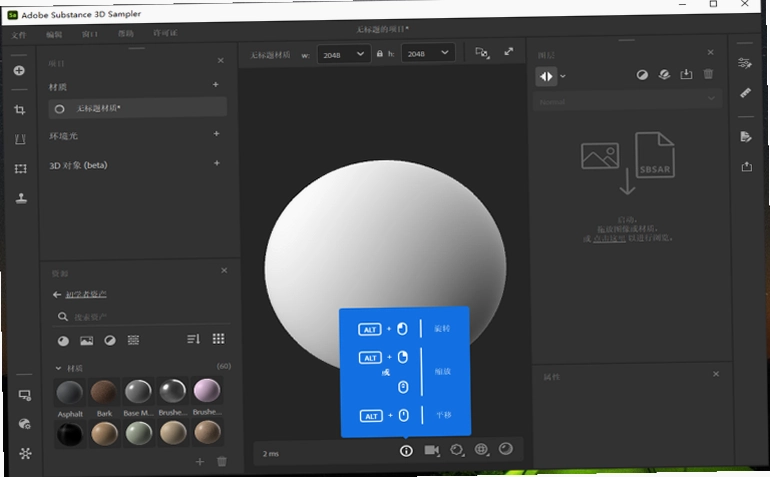
Task: Open the height 2048 dropdown
Action: (428, 53)
